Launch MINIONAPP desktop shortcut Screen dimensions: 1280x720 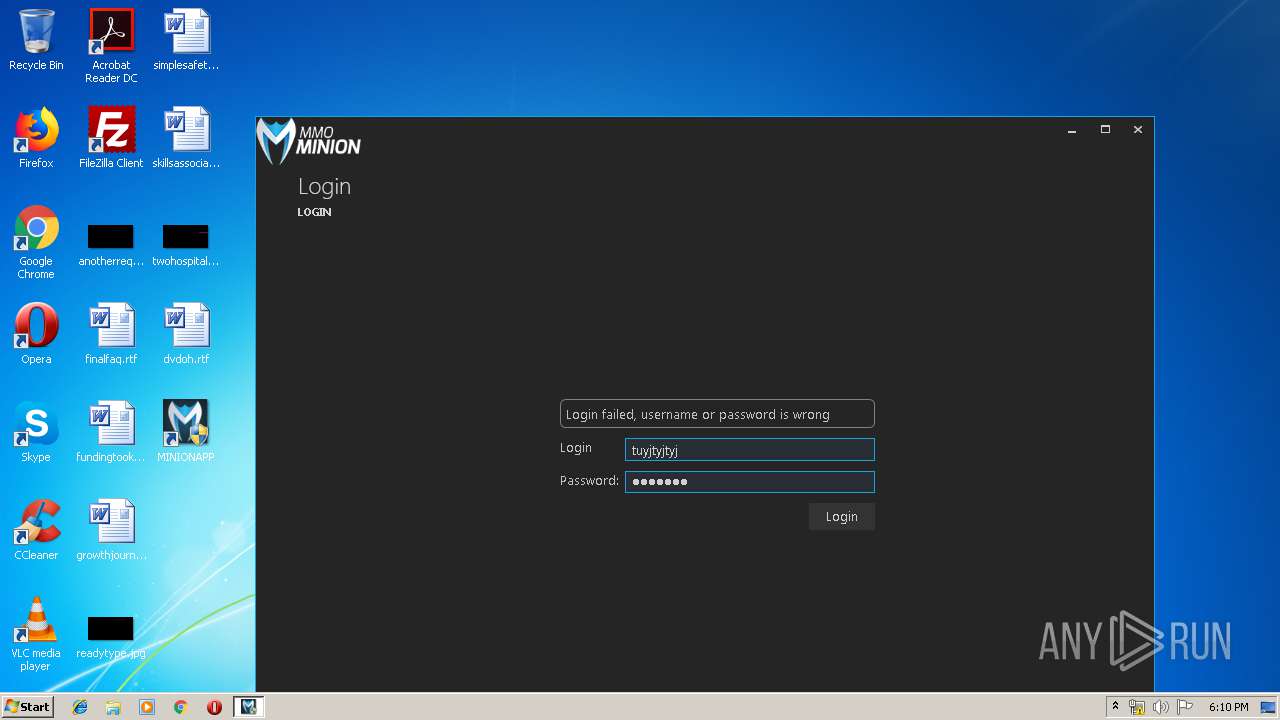pyautogui.click(x=186, y=432)
